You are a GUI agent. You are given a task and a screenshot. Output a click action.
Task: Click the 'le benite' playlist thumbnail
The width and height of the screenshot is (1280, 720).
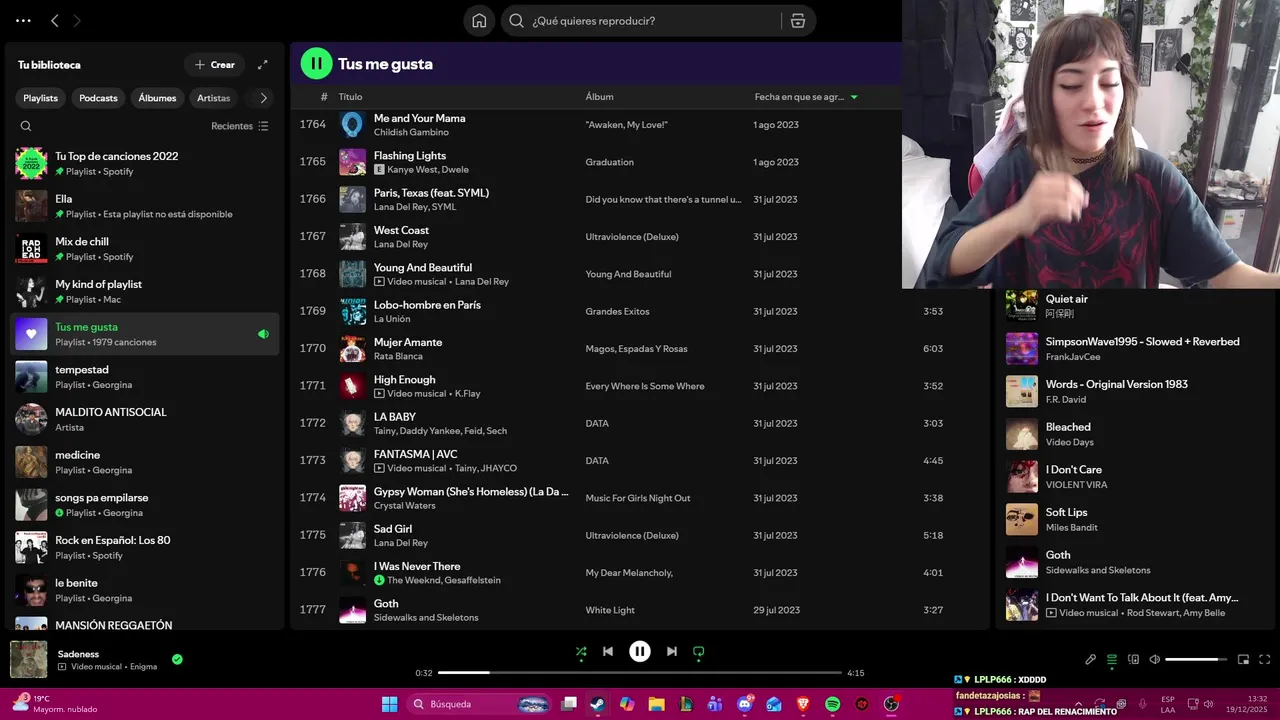click(31, 590)
